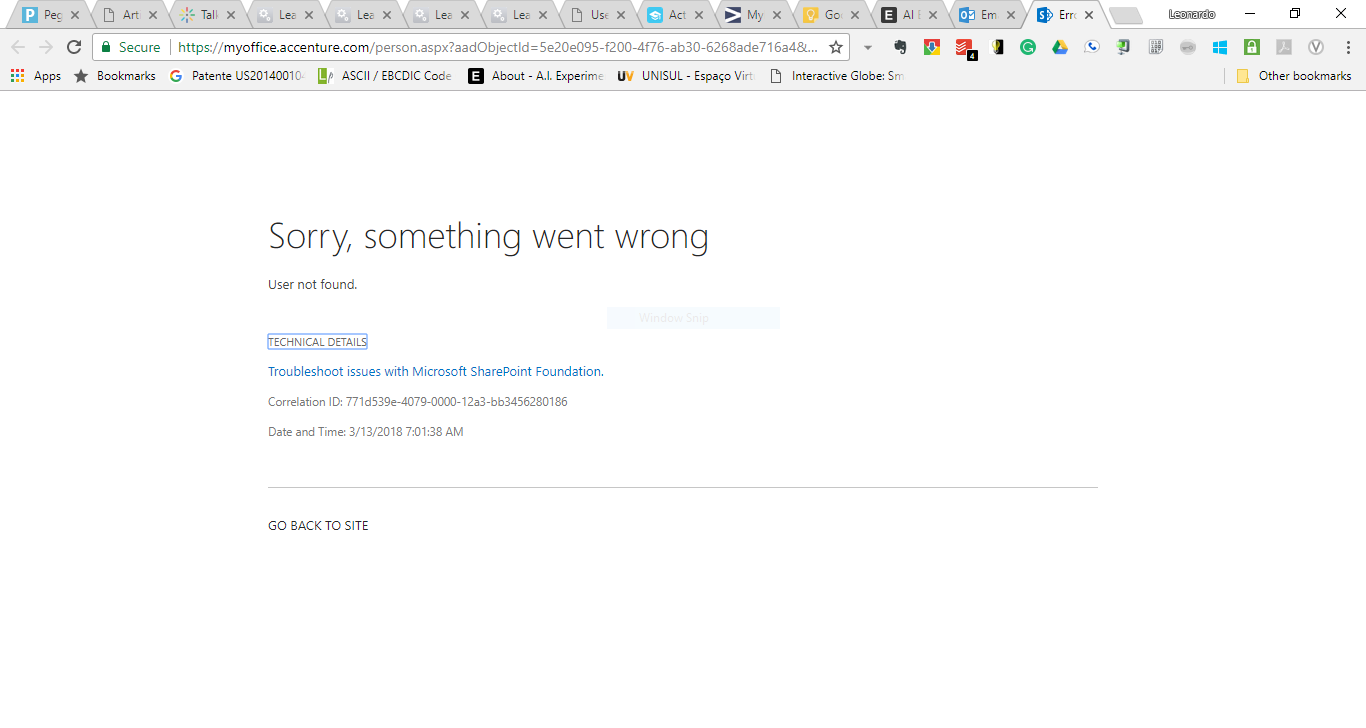Click the green Secure padlock icon
This screenshot has height=728, width=1366.
(x=106, y=47)
